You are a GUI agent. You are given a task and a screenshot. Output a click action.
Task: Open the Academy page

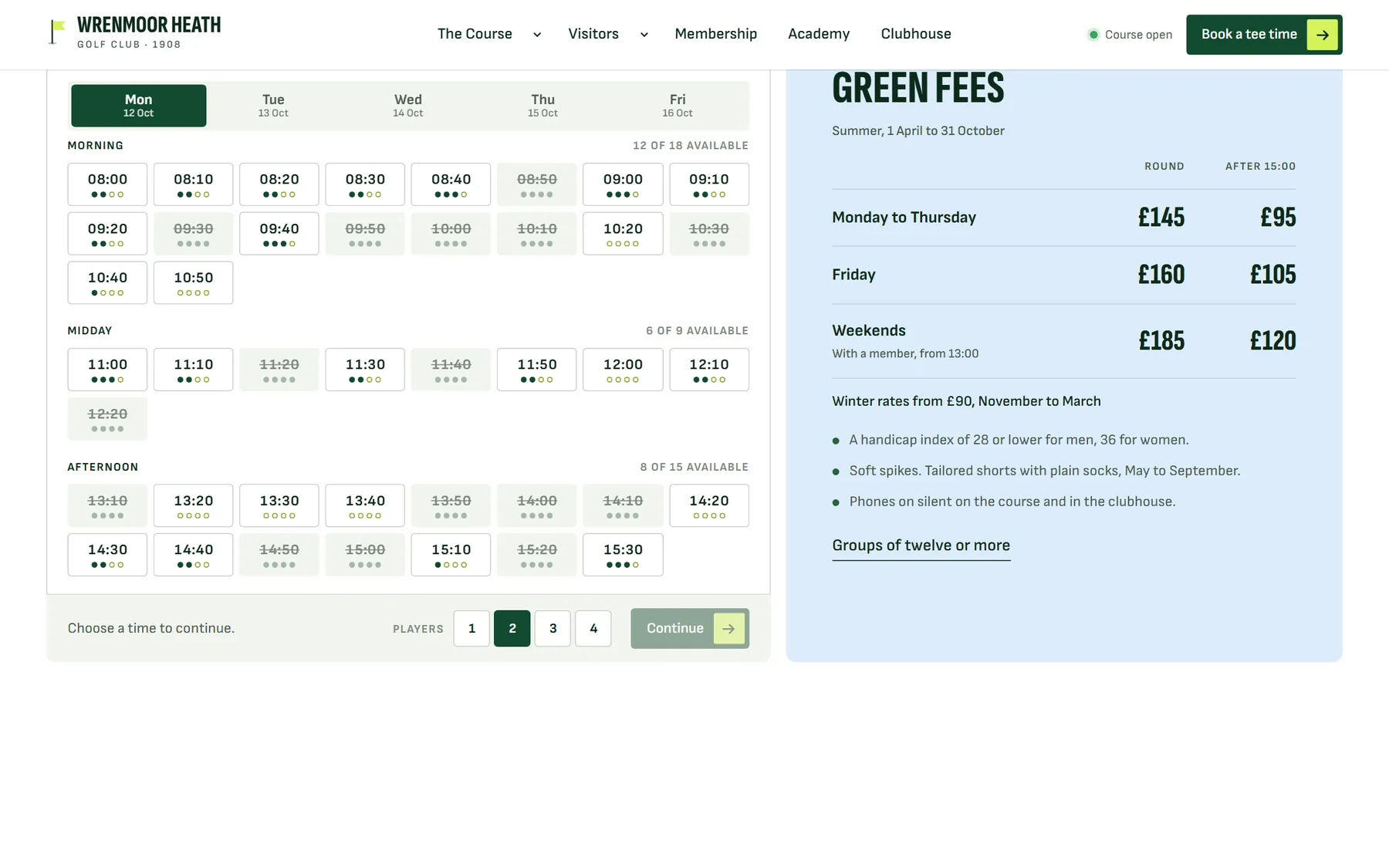point(819,34)
